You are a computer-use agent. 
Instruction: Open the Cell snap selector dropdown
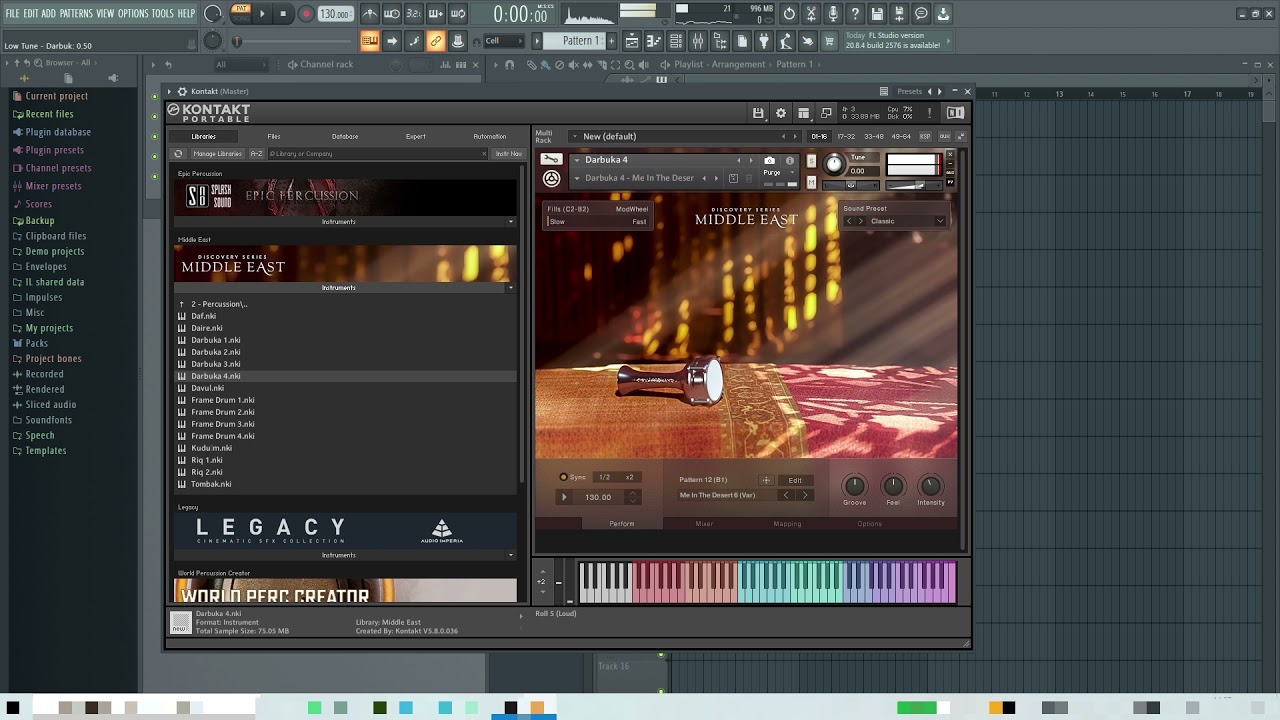pyautogui.click(x=503, y=41)
